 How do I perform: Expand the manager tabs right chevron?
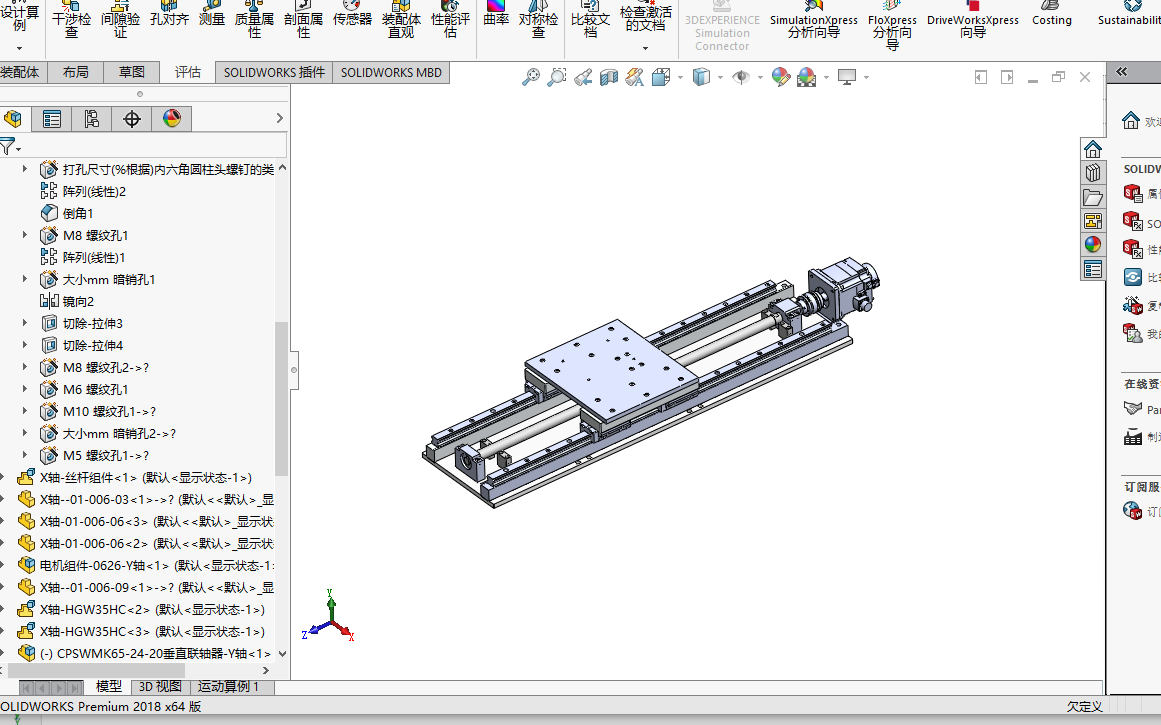click(279, 118)
